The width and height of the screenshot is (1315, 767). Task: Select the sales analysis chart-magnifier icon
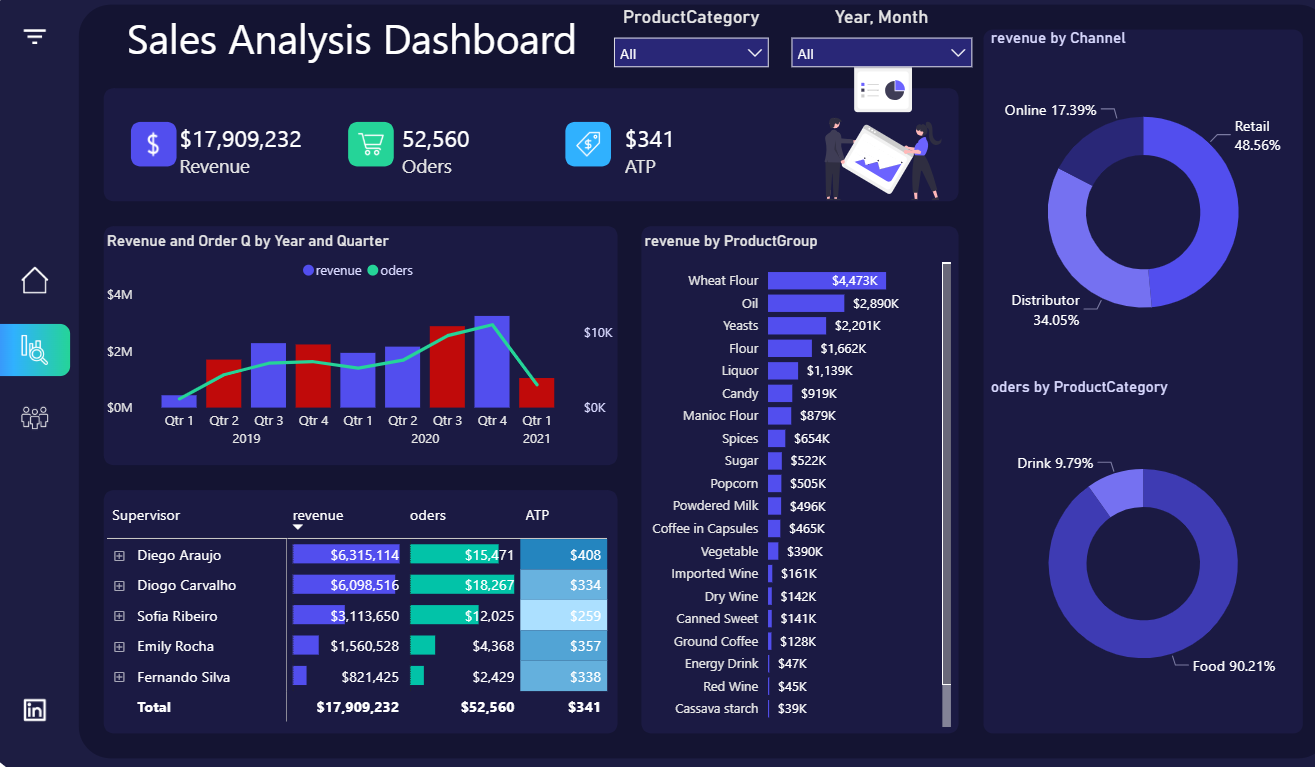tap(34, 349)
